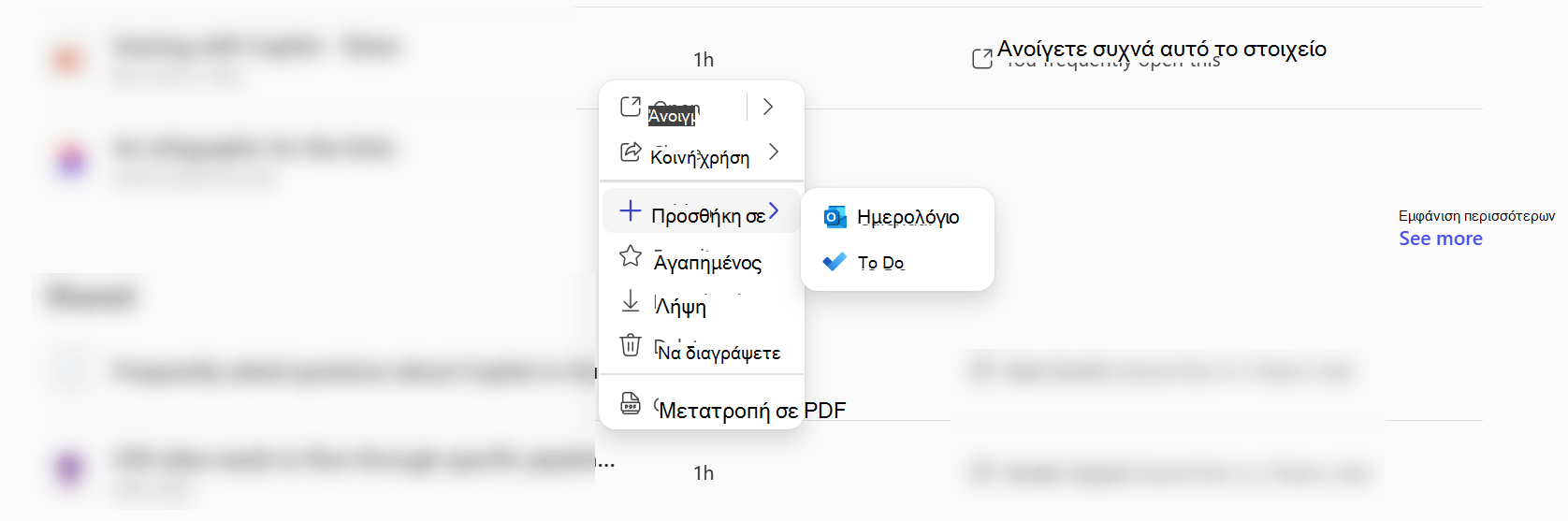The height and width of the screenshot is (521, 1568).
Task: Expand the Open submenu chevron
Action: coord(768,107)
